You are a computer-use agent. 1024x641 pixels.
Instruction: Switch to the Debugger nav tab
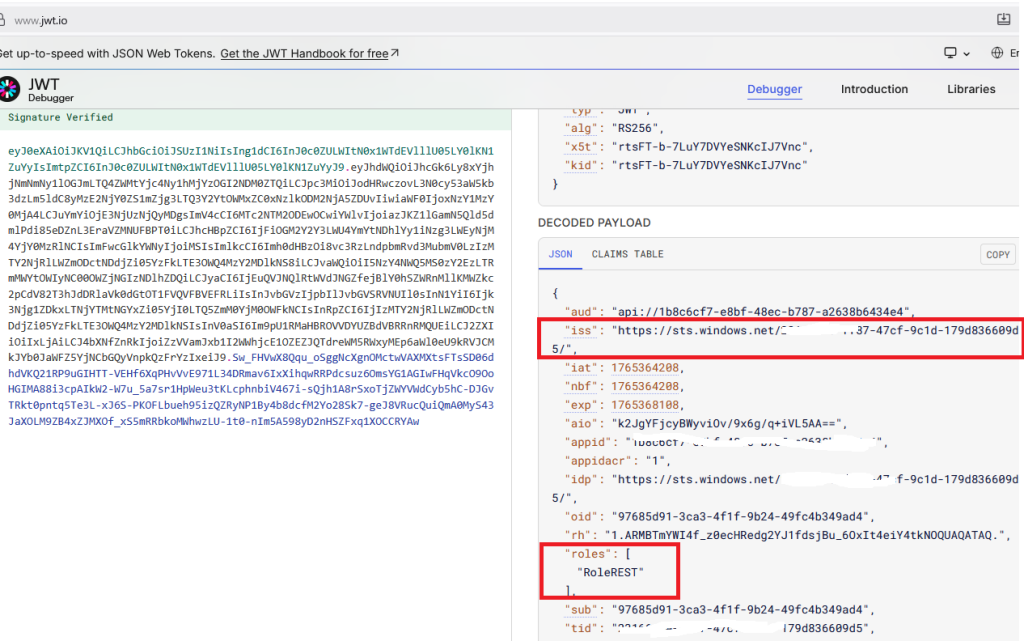(x=774, y=89)
